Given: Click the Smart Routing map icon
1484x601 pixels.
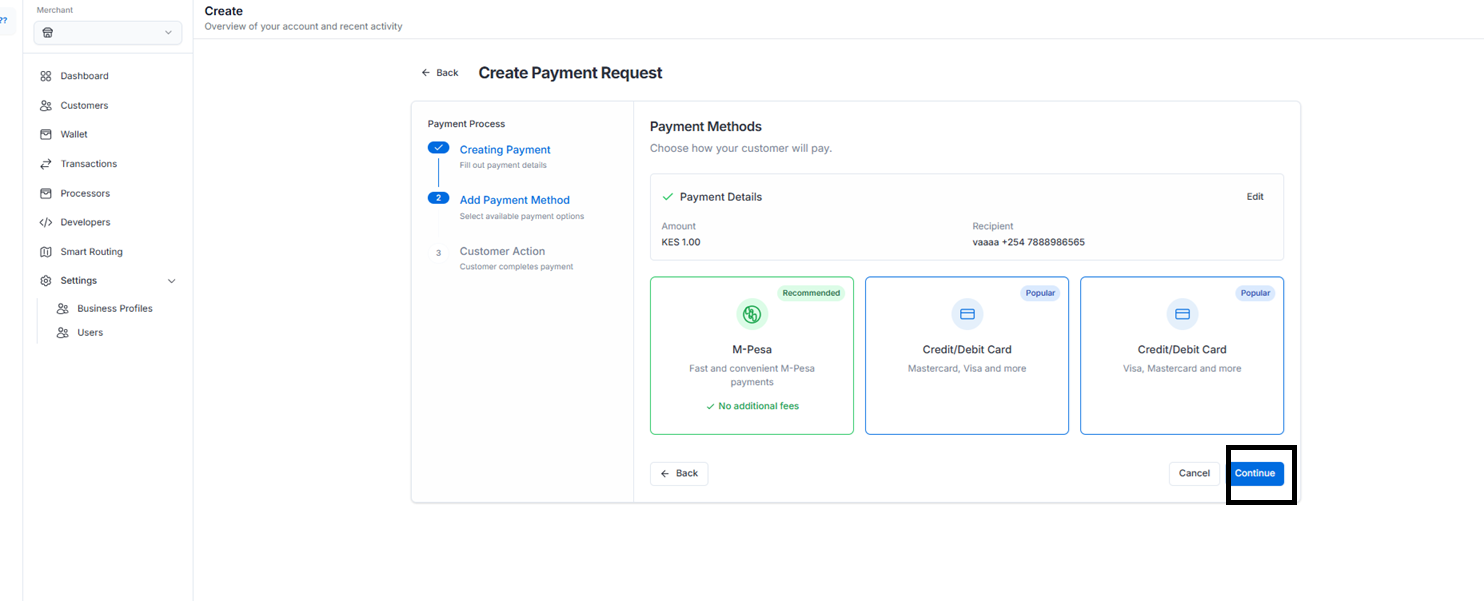Looking at the screenshot, I should [46, 252].
